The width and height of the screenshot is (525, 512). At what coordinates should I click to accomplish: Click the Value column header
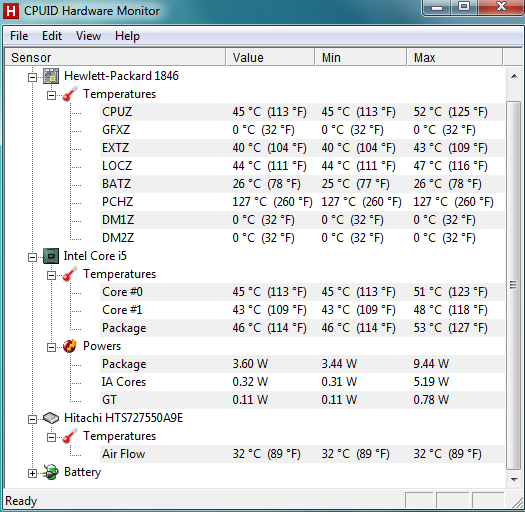tap(271, 57)
